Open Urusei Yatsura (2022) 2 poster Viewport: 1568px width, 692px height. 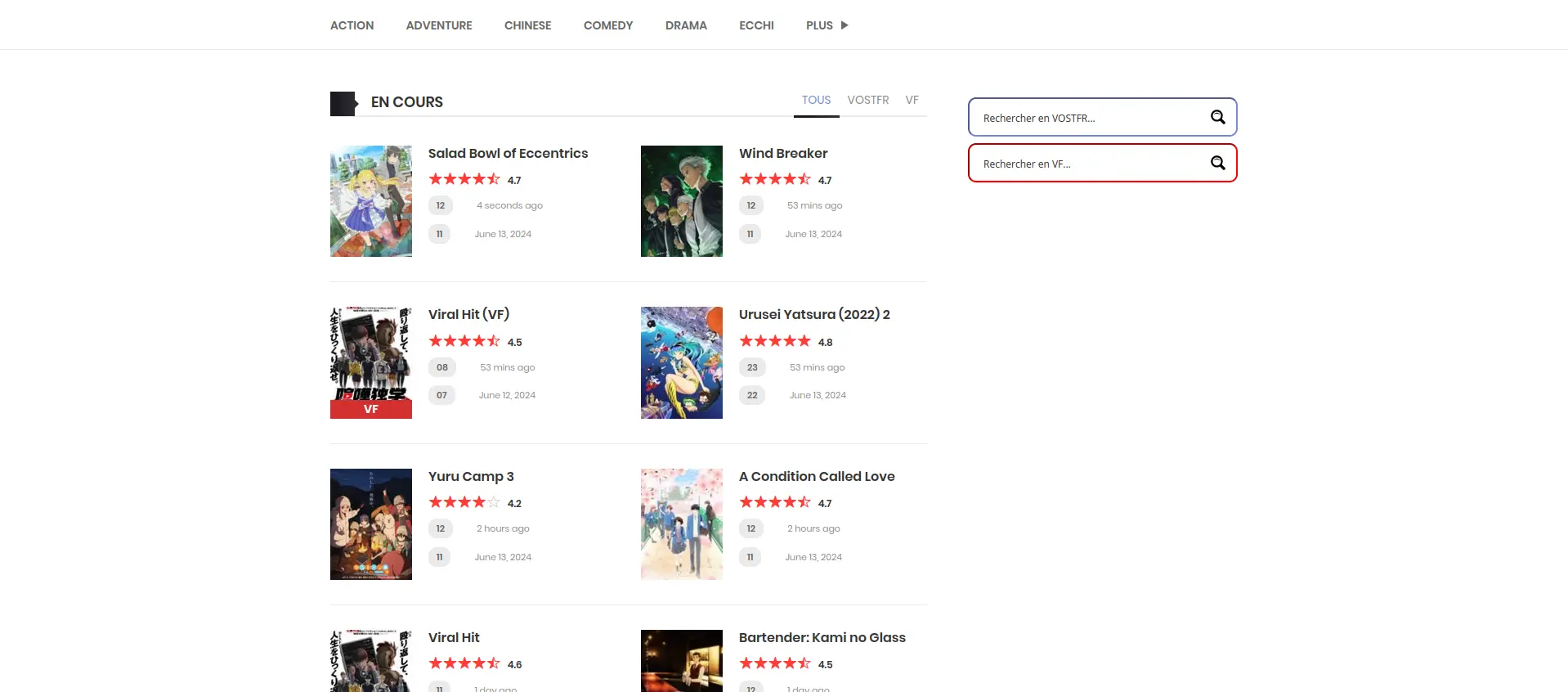click(682, 362)
